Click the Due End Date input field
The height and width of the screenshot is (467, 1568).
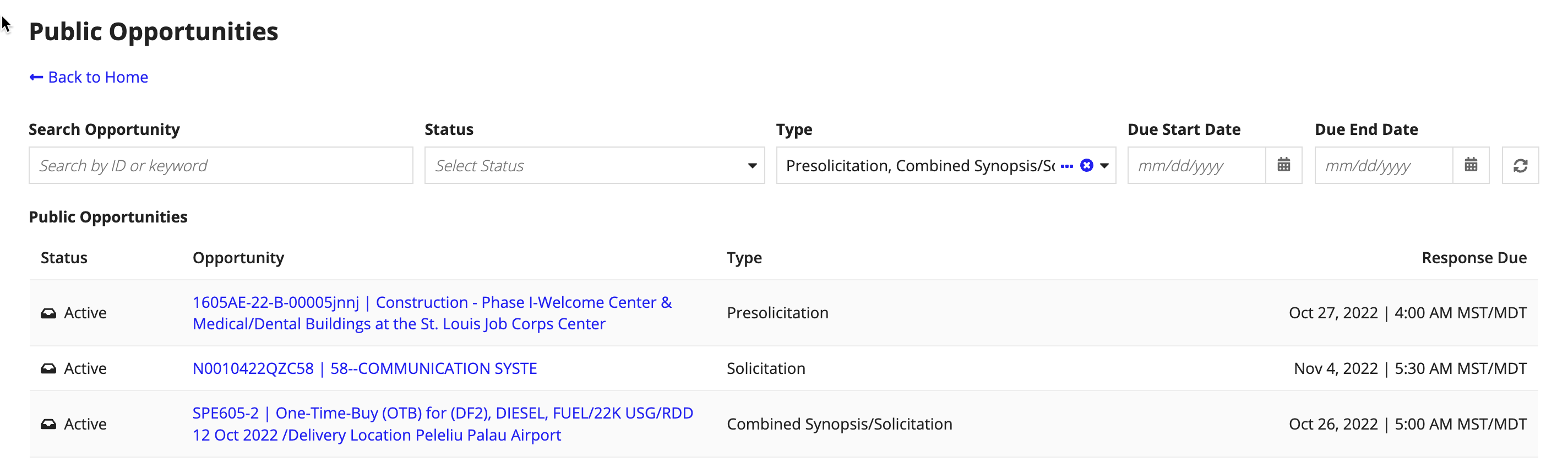(x=1383, y=165)
